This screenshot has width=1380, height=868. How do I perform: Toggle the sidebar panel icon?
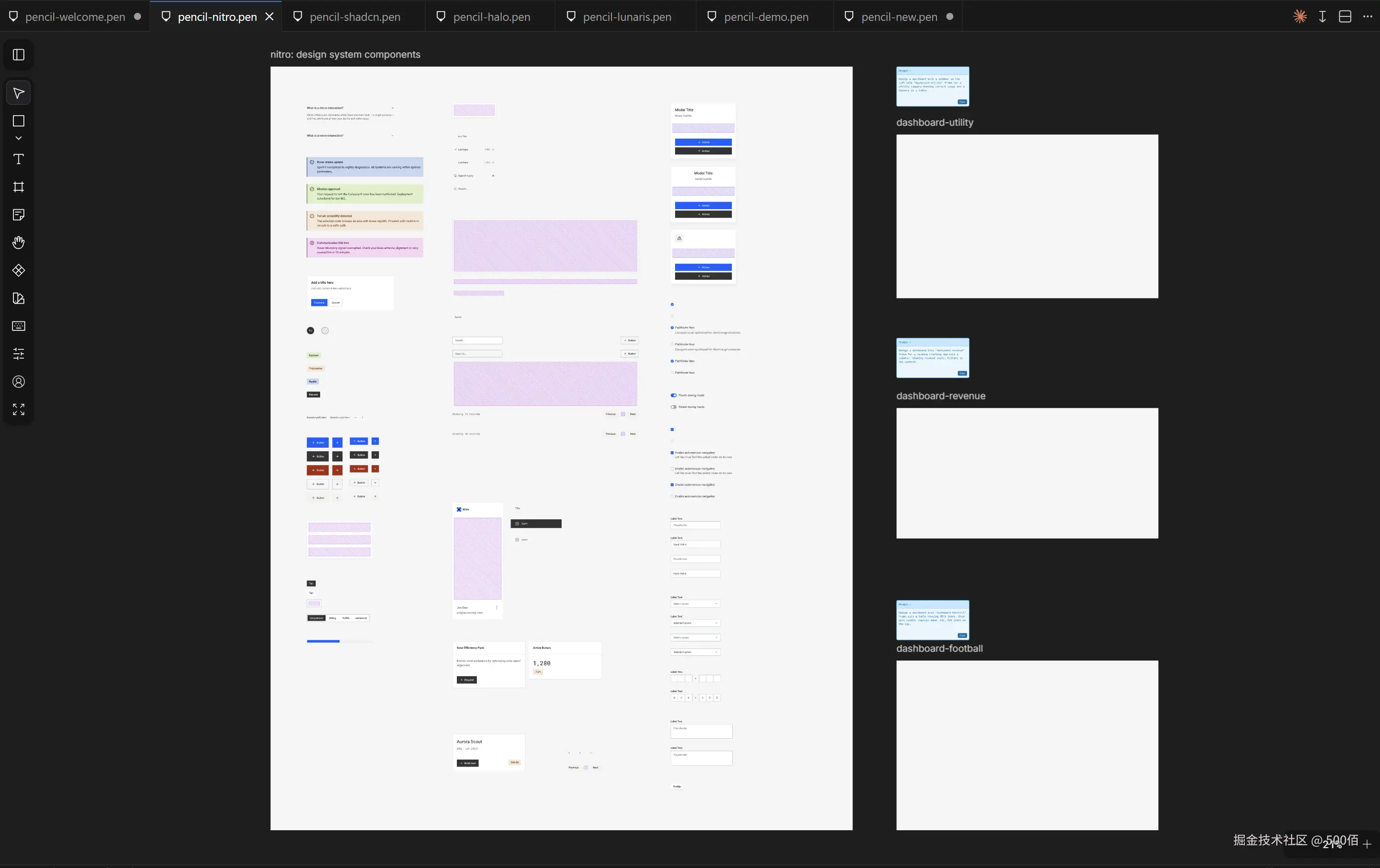18,55
